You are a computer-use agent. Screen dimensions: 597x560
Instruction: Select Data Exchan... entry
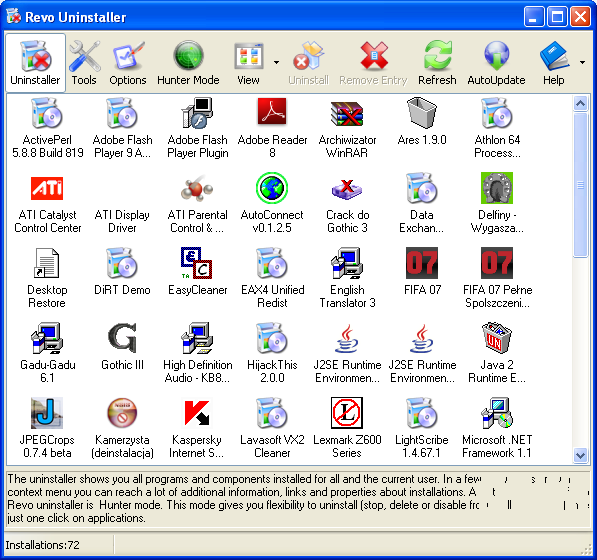point(421,203)
